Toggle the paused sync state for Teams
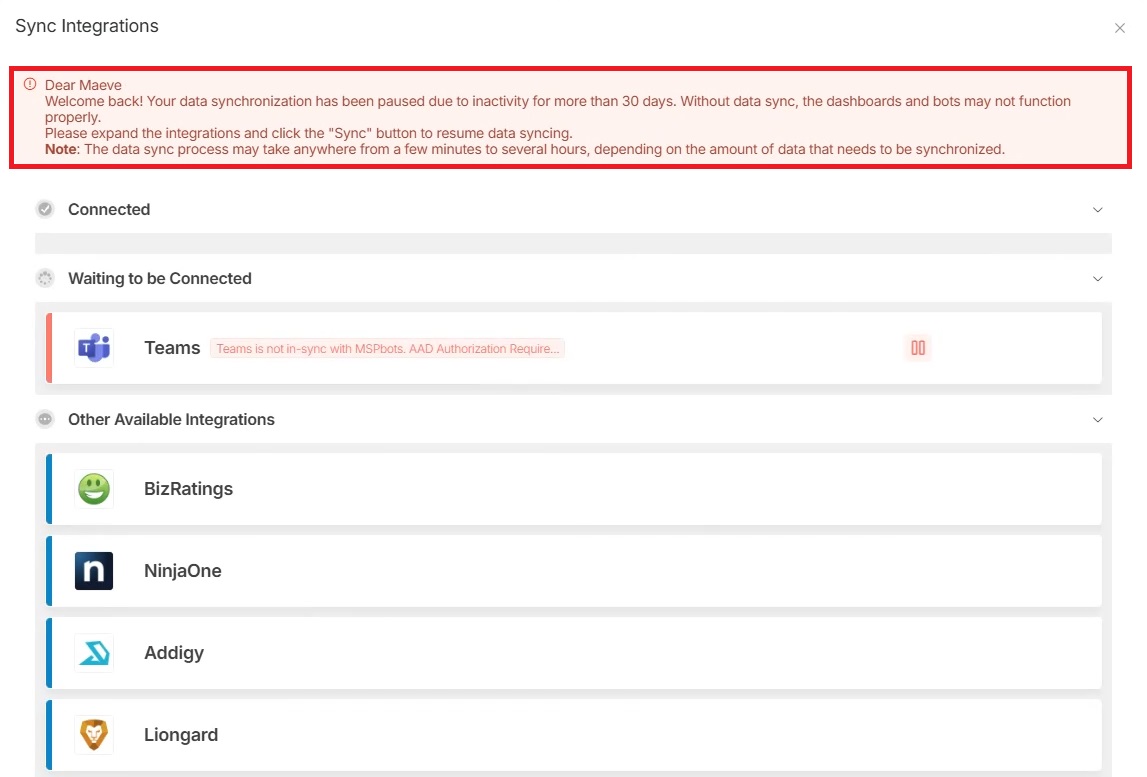Image resolution: width=1147 pixels, height=777 pixels. (x=917, y=347)
